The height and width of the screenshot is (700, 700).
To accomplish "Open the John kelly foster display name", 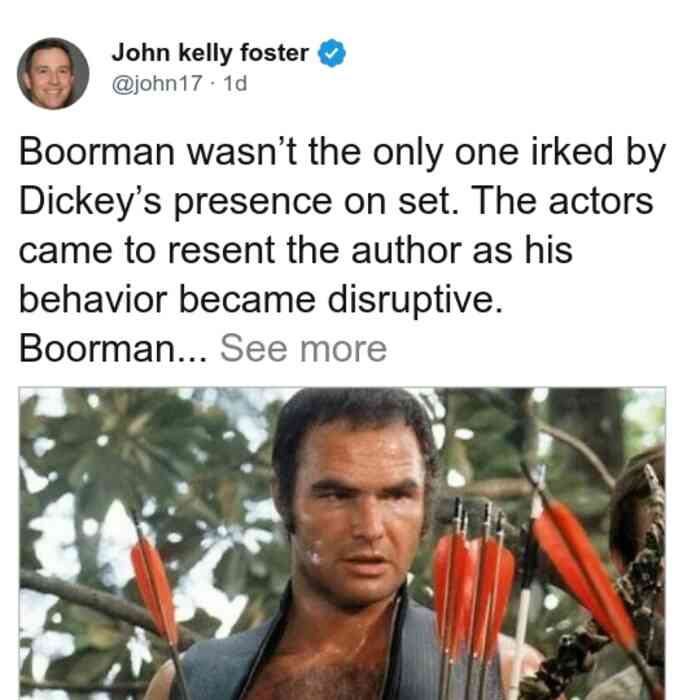I will pos(210,53).
